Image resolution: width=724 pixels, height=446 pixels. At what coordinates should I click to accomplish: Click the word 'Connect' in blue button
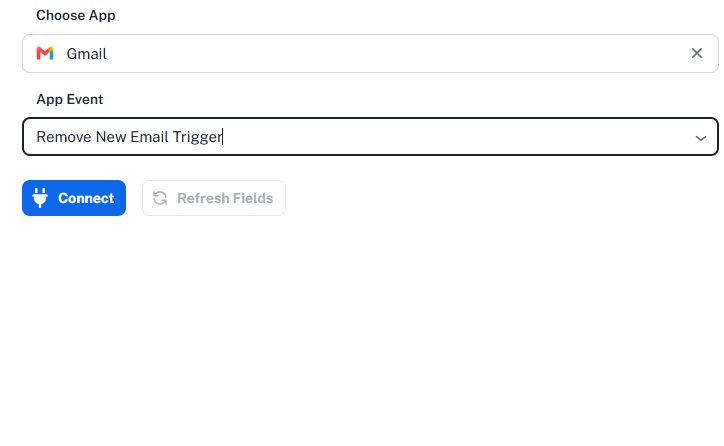click(86, 198)
